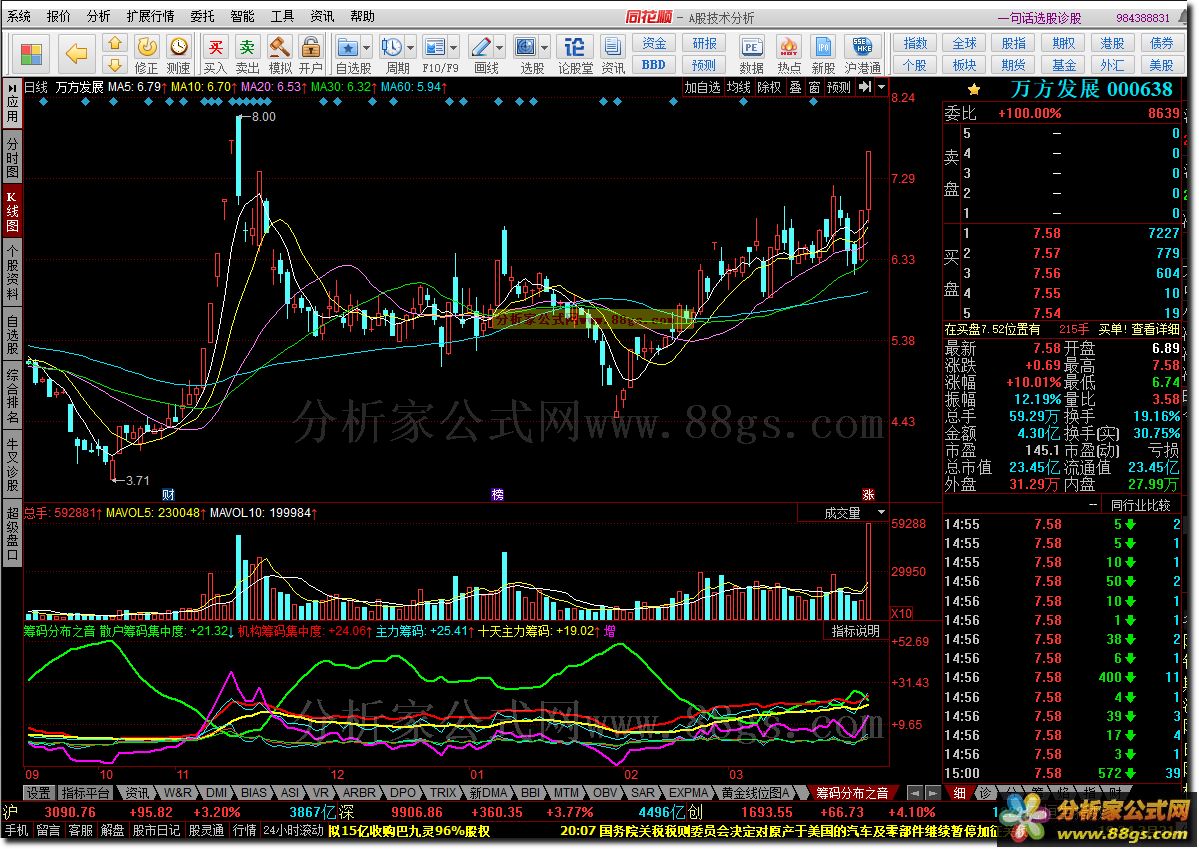This screenshot has height=849, width=1199.
Task: Open the 数据 PE data icon
Action: point(752,54)
